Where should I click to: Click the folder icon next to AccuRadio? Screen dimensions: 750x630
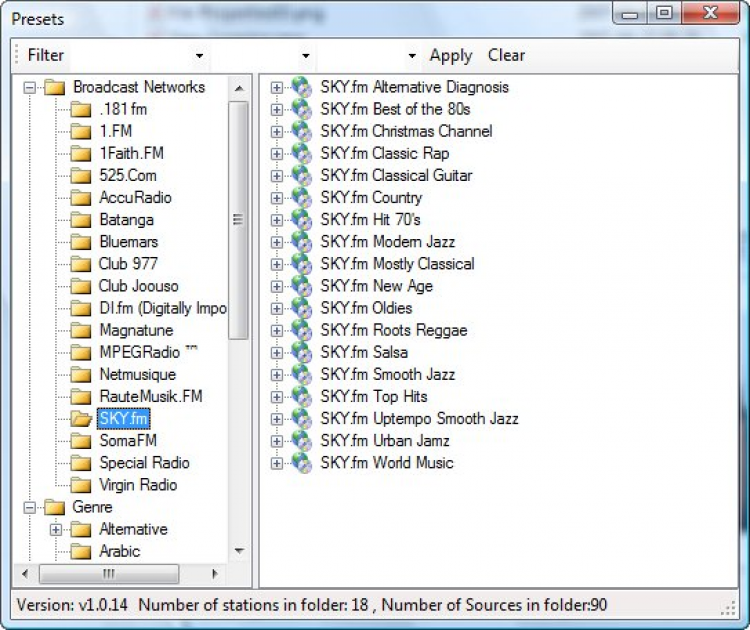(81, 198)
